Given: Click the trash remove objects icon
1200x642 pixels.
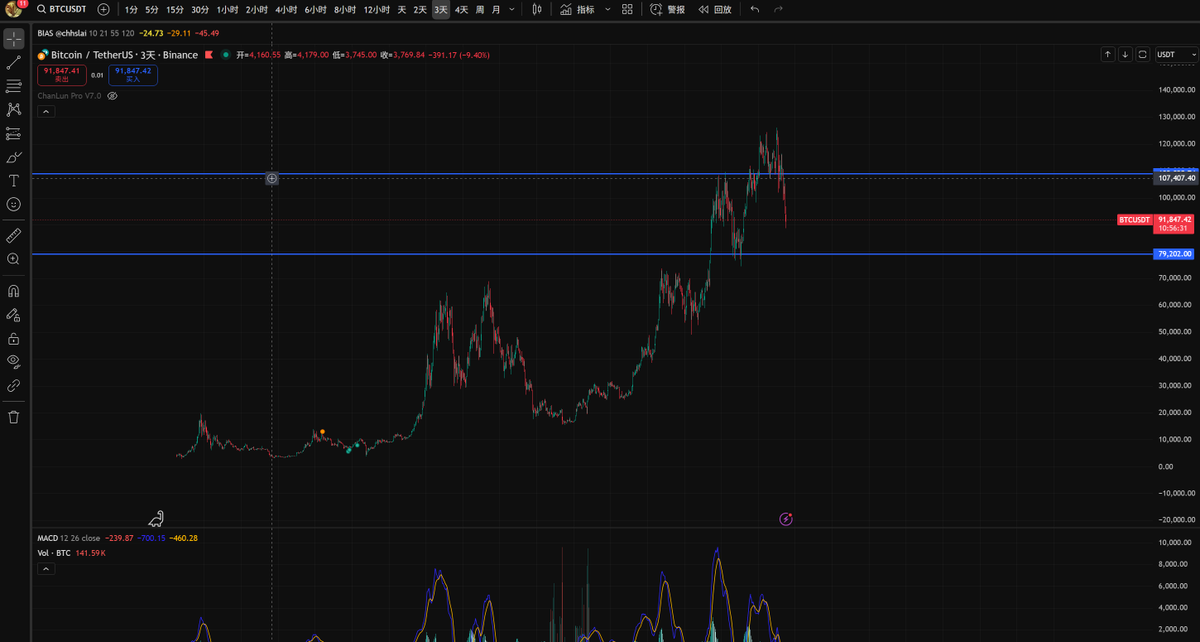Looking at the screenshot, I should [x=13, y=417].
